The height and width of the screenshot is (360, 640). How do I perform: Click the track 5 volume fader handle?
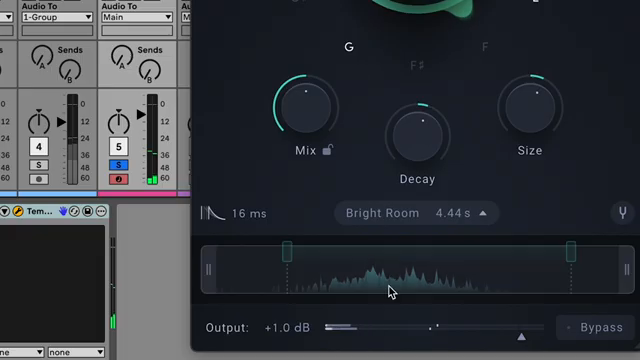point(141,114)
